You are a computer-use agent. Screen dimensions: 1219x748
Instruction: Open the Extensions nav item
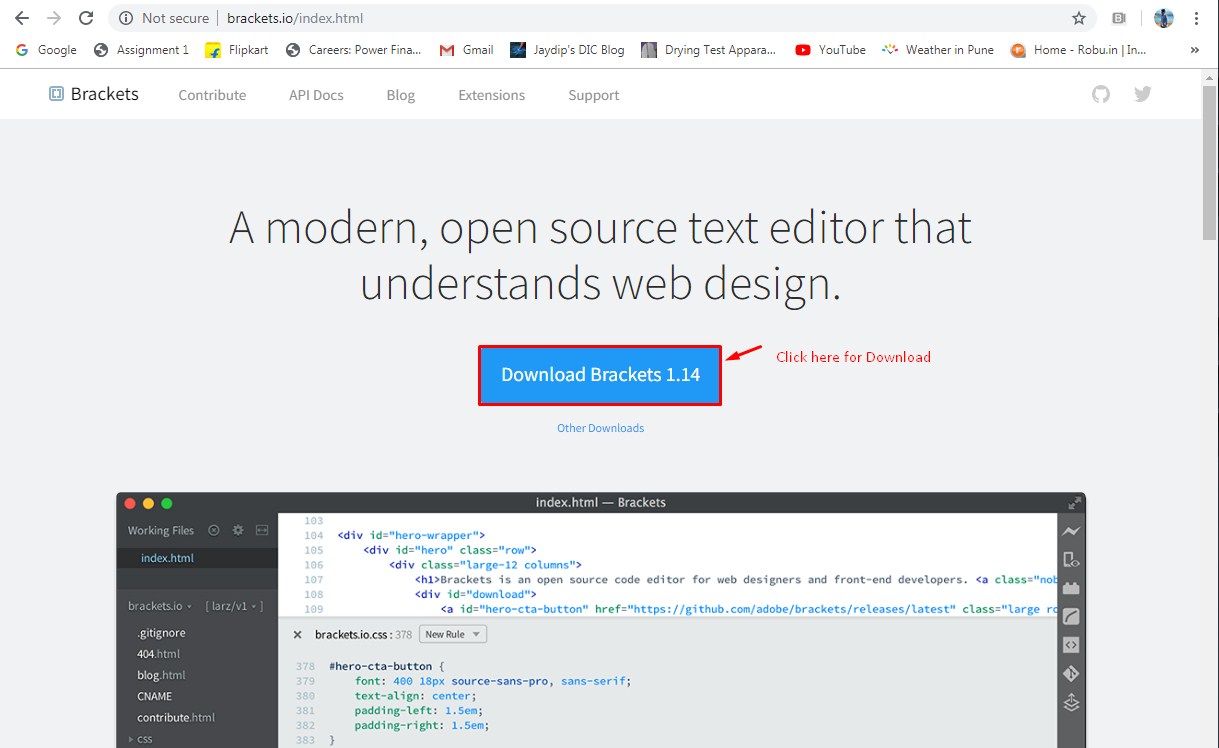coord(491,95)
